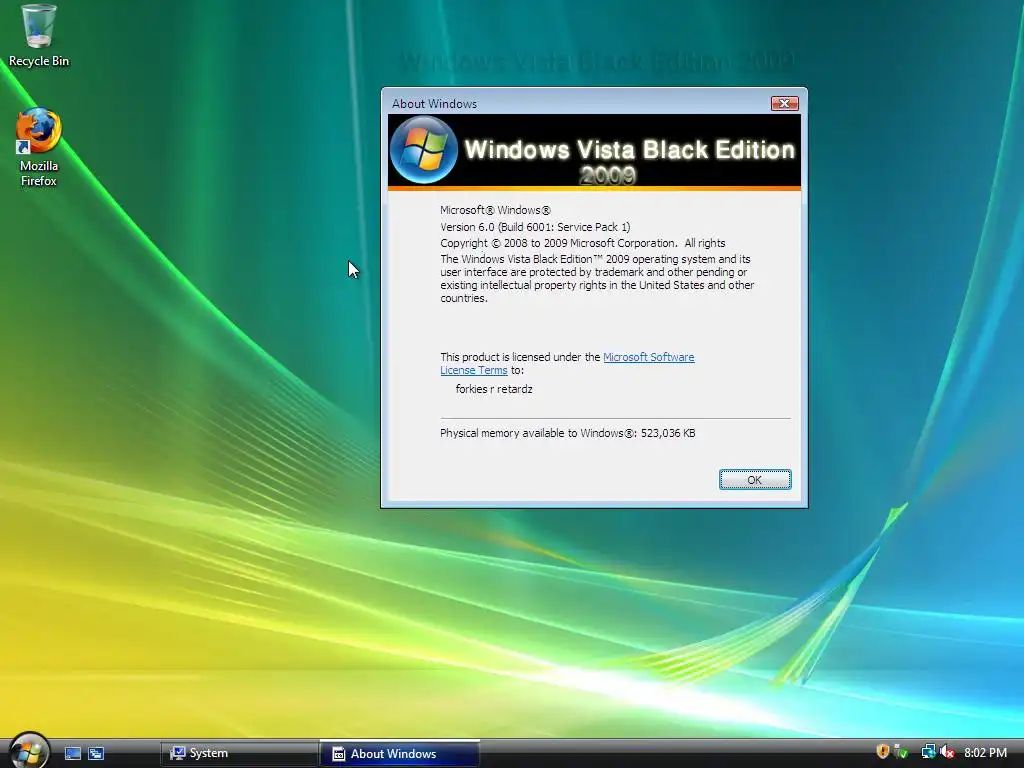1024x768 pixels.
Task: Close the About Windows dialog
Action: (x=784, y=103)
